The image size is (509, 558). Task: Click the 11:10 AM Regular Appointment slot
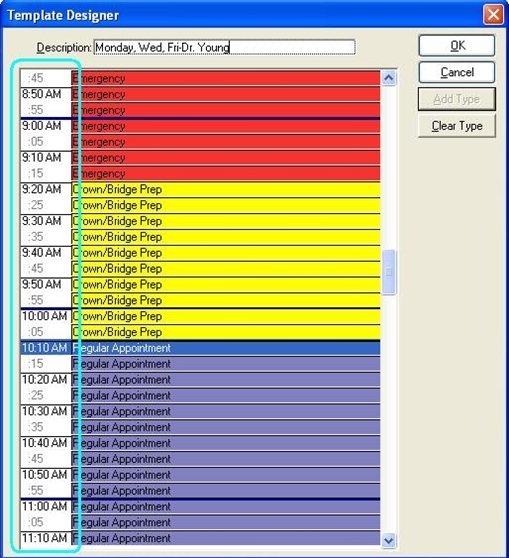(x=226, y=538)
